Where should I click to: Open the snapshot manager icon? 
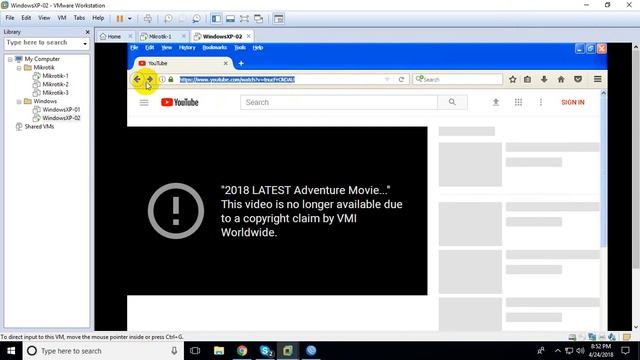[196, 18]
